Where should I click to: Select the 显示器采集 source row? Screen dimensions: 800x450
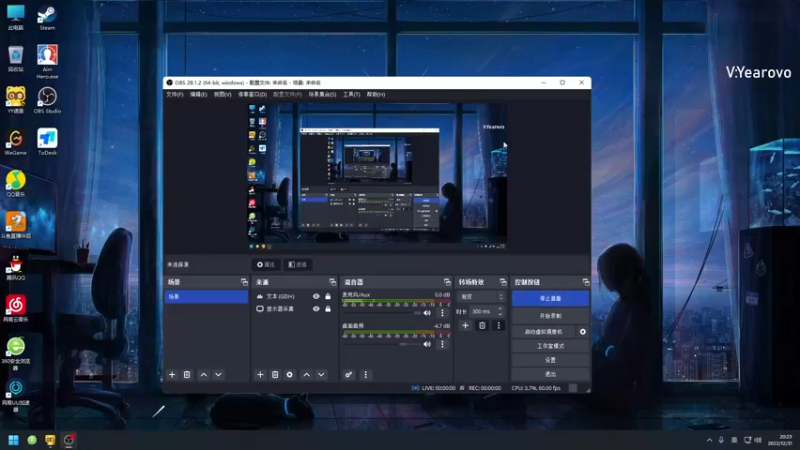294,309
